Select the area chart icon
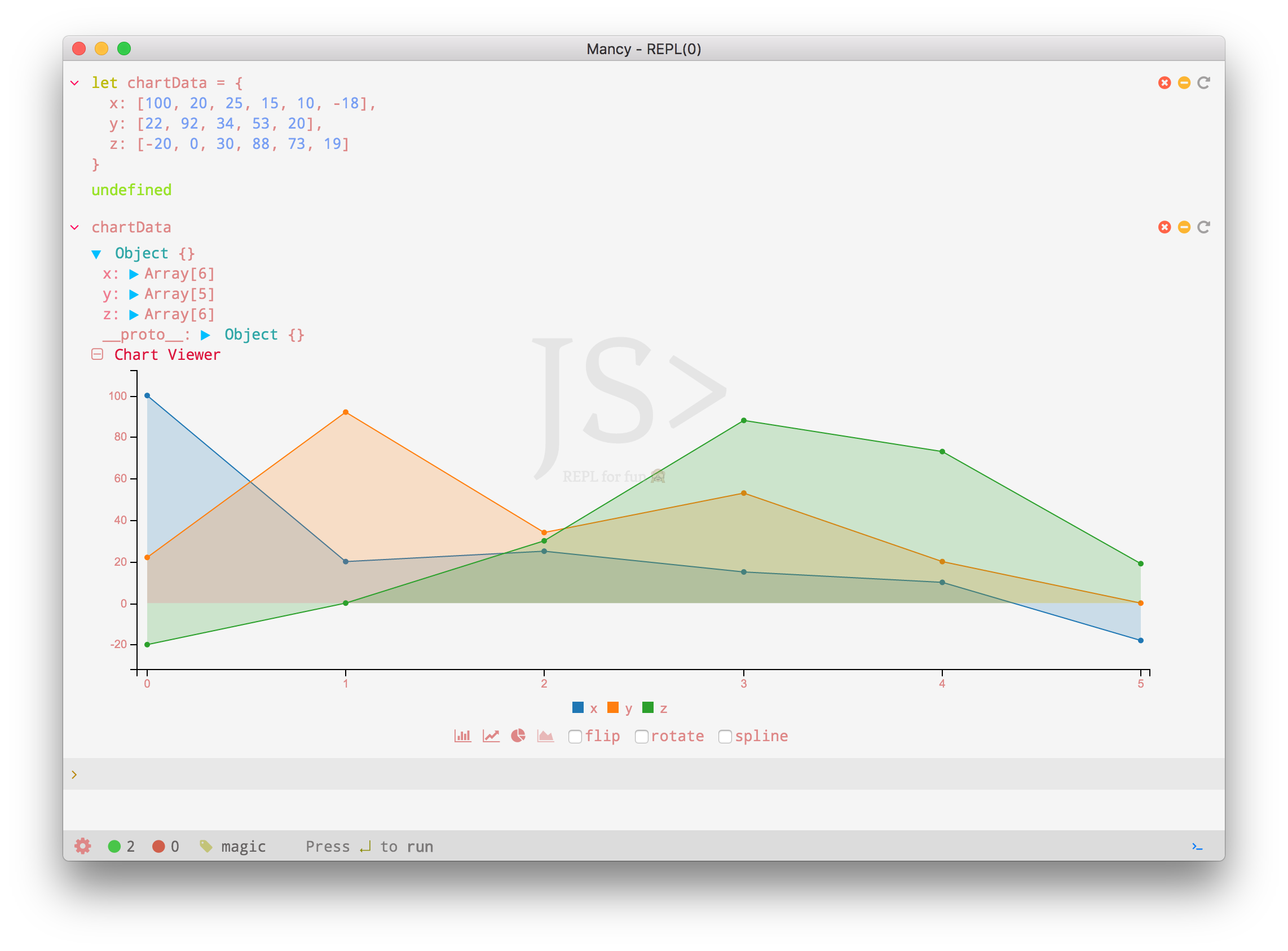This screenshot has width=1288, height=951. (x=545, y=736)
